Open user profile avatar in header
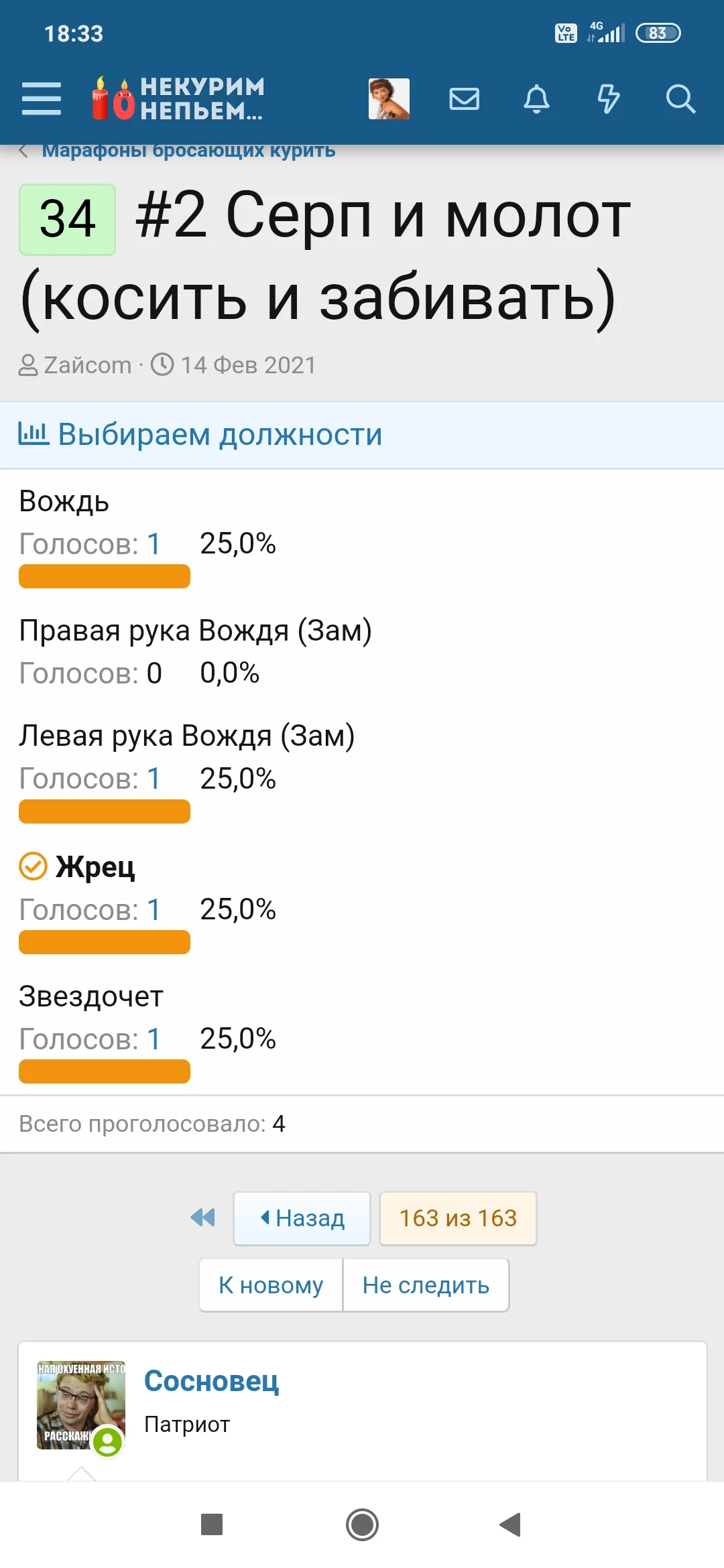 [x=389, y=99]
